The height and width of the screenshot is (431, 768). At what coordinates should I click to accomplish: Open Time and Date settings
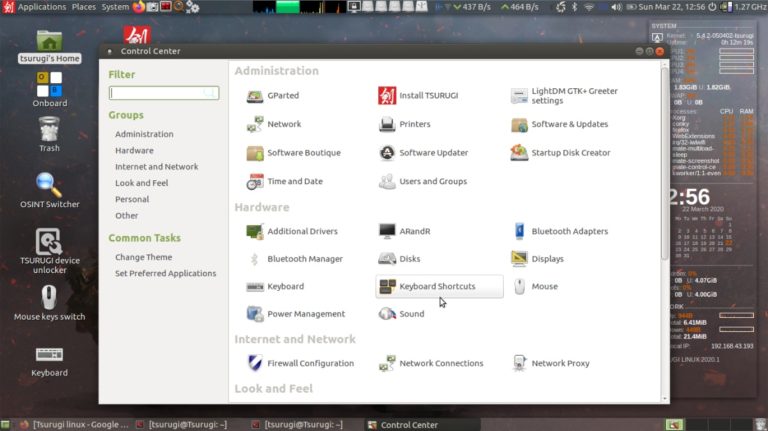pos(284,181)
